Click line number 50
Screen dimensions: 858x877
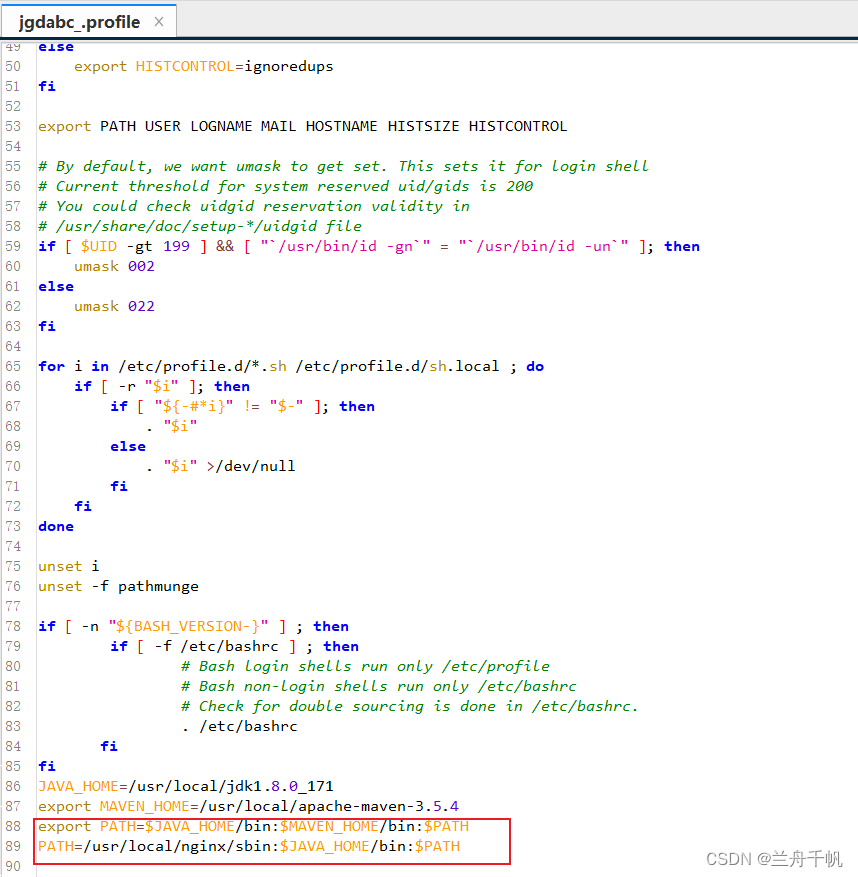13,66
